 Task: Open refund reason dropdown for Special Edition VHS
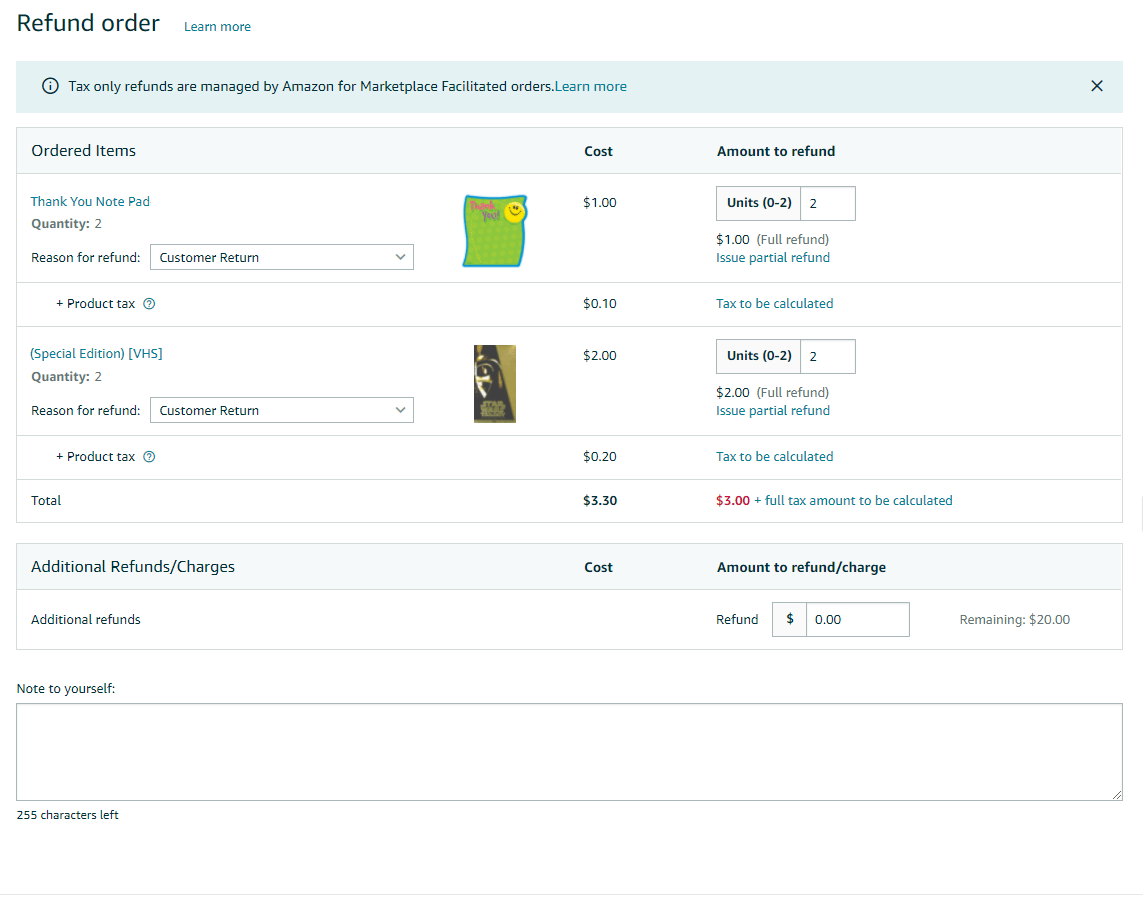coord(281,411)
